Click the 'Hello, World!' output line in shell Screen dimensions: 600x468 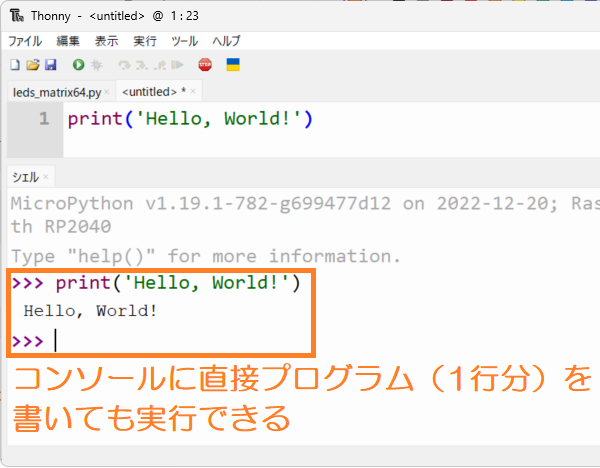(x=90, y=311)
